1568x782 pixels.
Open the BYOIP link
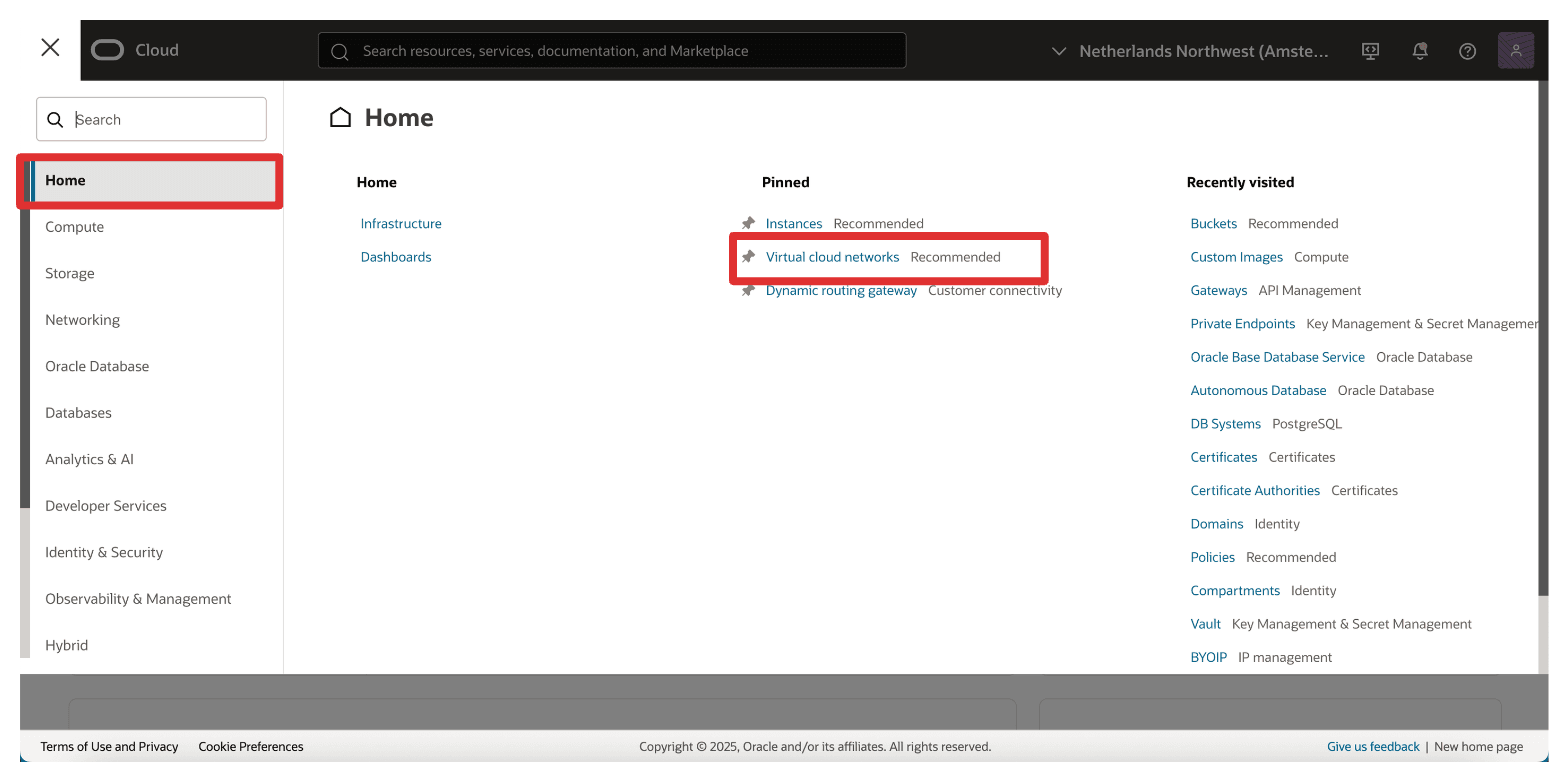click(1208, 657)
